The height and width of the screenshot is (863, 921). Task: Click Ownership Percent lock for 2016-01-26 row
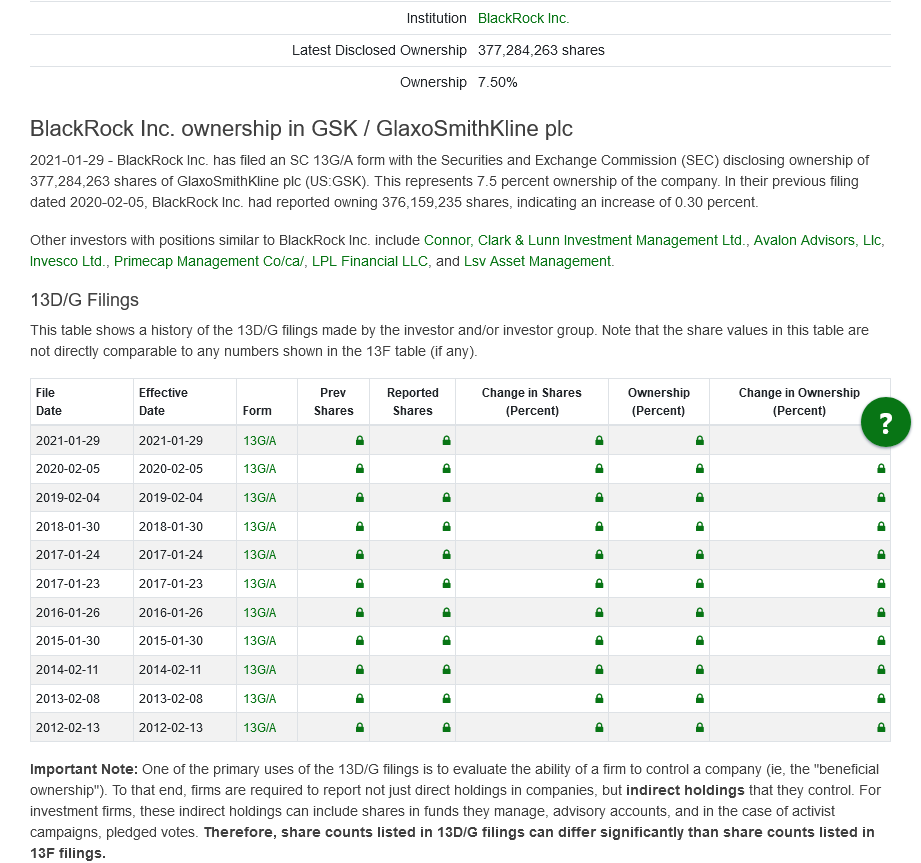[700, 612]
